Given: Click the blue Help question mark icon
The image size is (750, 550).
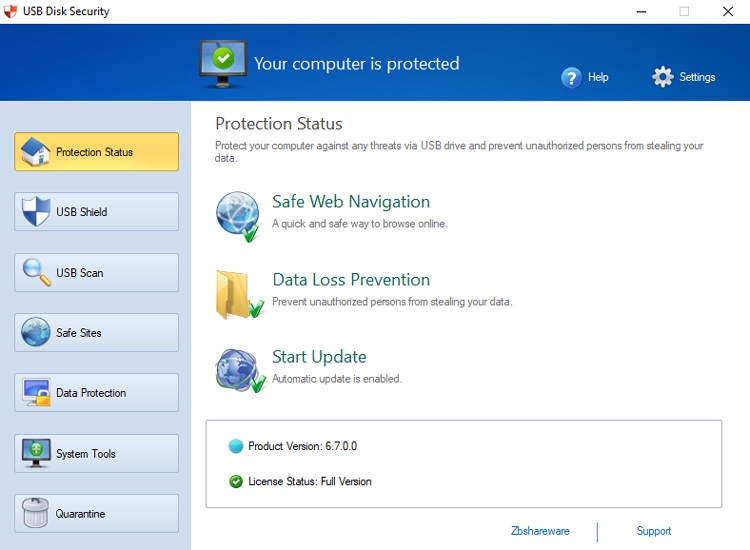Looking at the screenshot, I should [571, 77].
